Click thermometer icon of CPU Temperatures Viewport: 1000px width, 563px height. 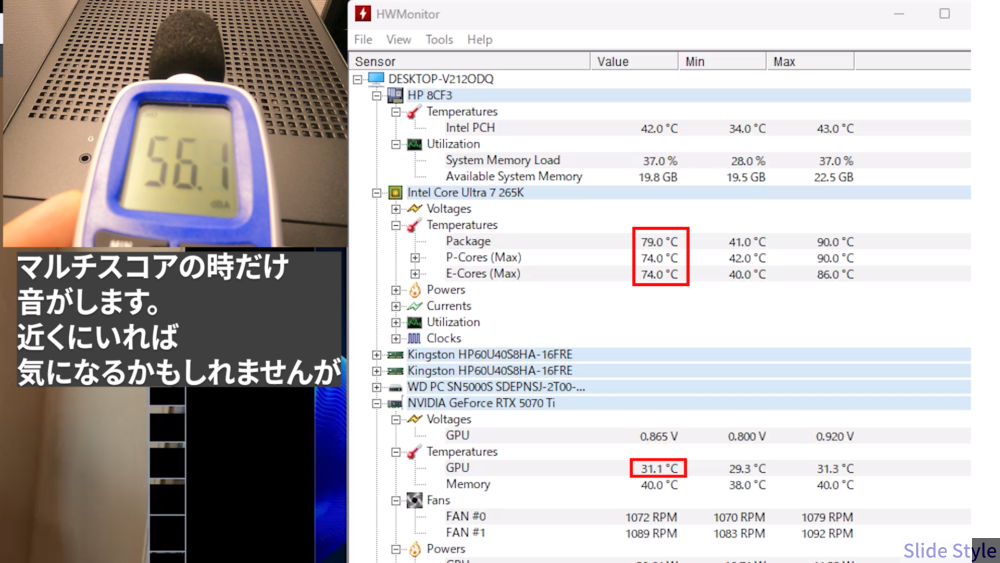coord(415,225)
